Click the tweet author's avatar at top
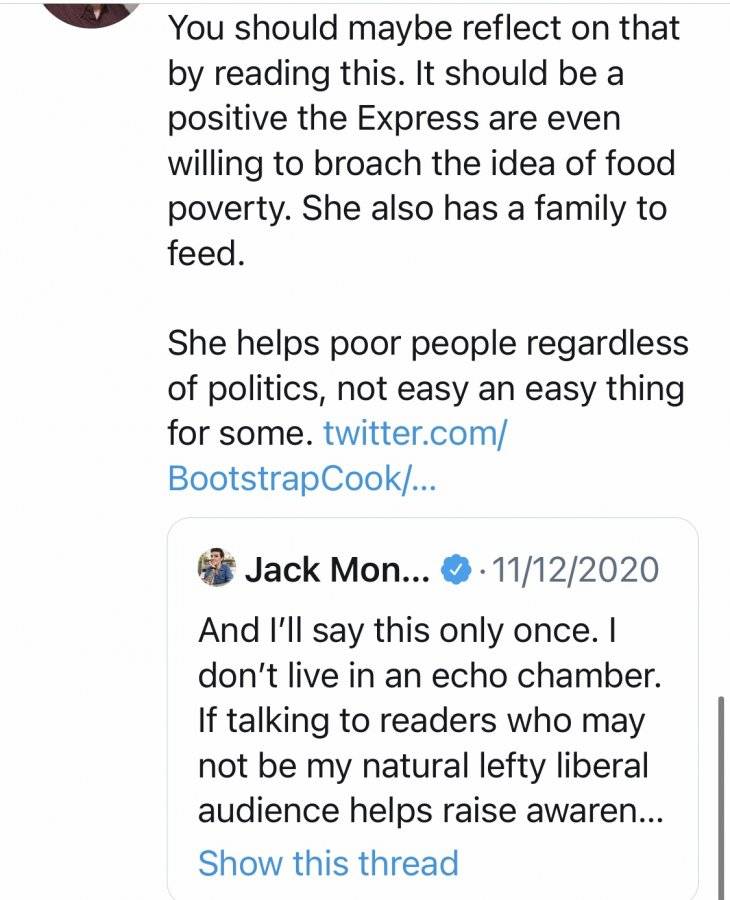Screen dimensions: 730x900 click(92, 13)
